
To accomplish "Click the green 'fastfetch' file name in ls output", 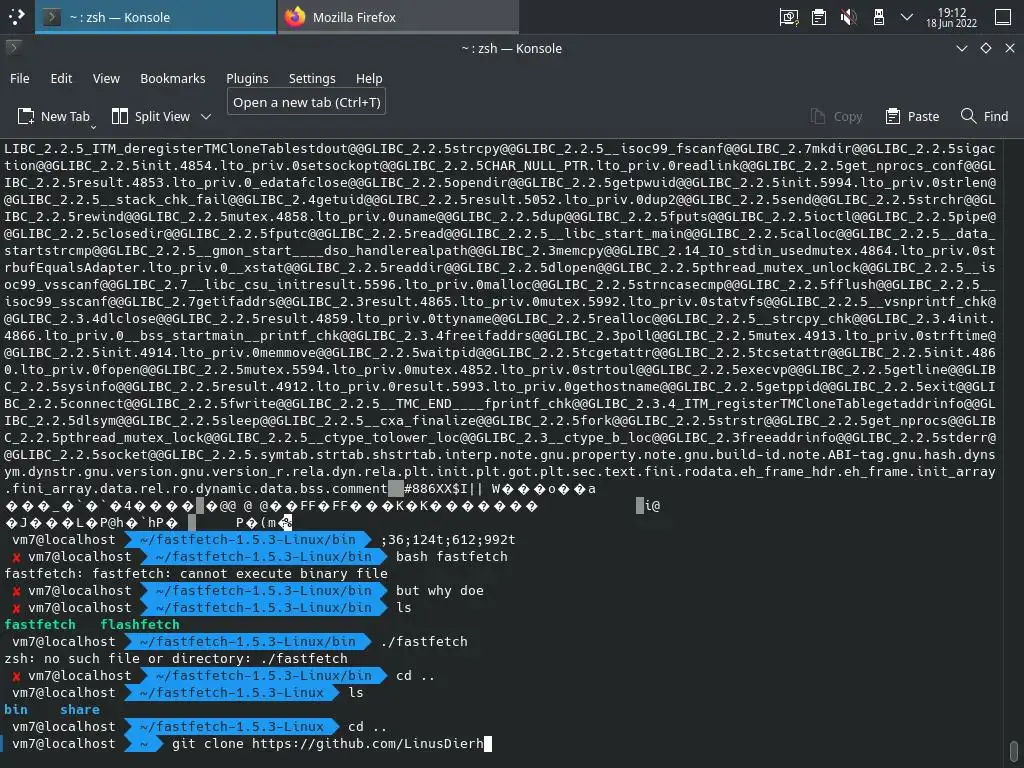I will point(39,624).
